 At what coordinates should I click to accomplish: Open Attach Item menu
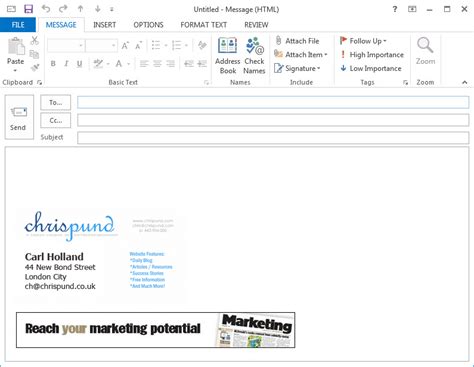[301, 54]
